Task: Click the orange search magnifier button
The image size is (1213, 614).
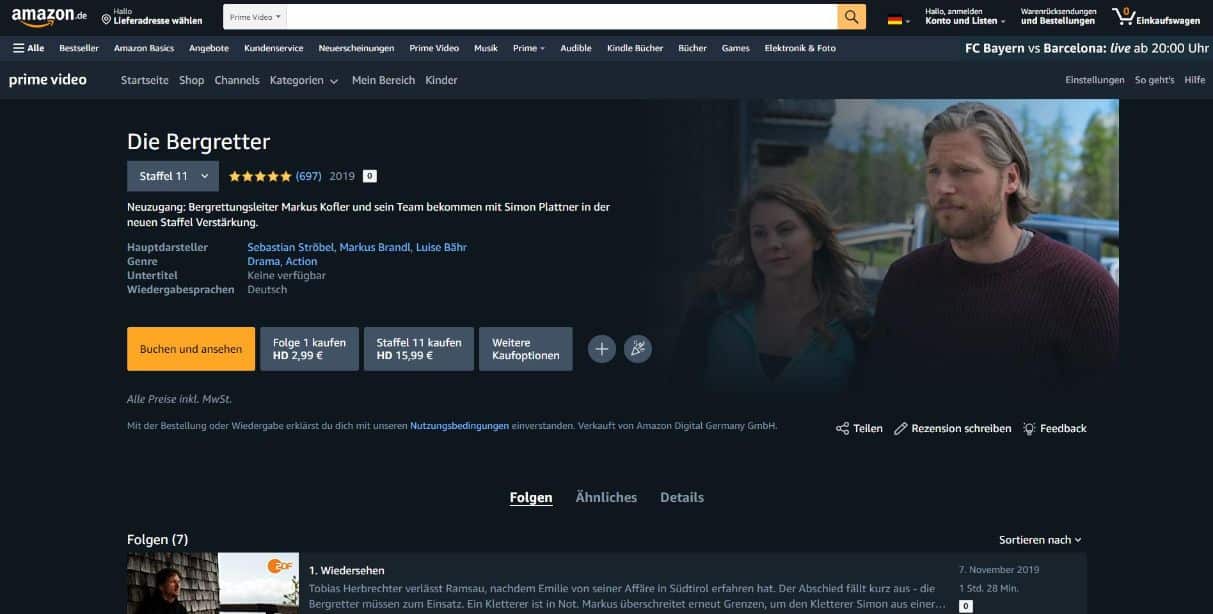Action: [851, 17]
